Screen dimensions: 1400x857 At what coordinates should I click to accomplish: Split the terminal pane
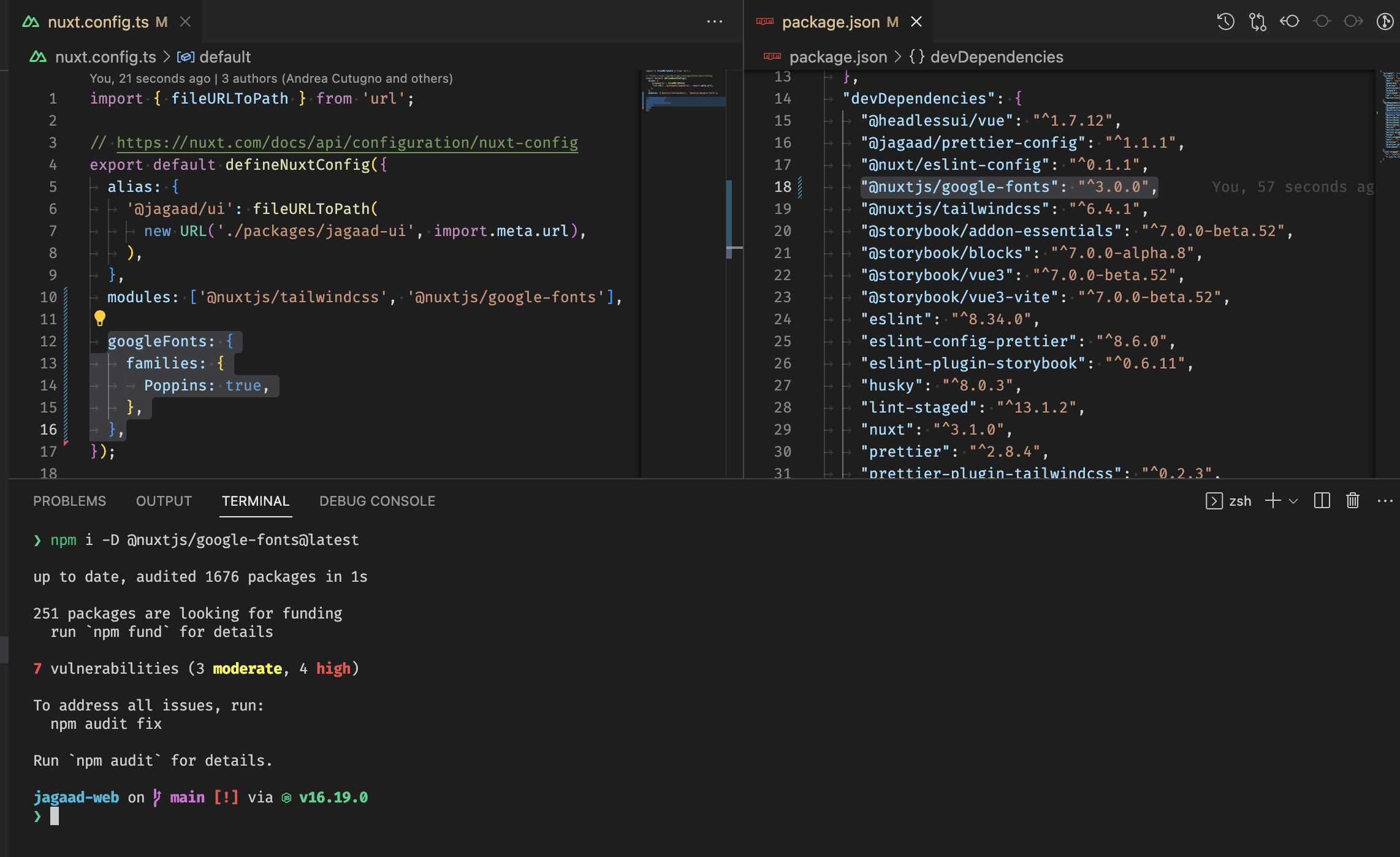point(1322,501)
